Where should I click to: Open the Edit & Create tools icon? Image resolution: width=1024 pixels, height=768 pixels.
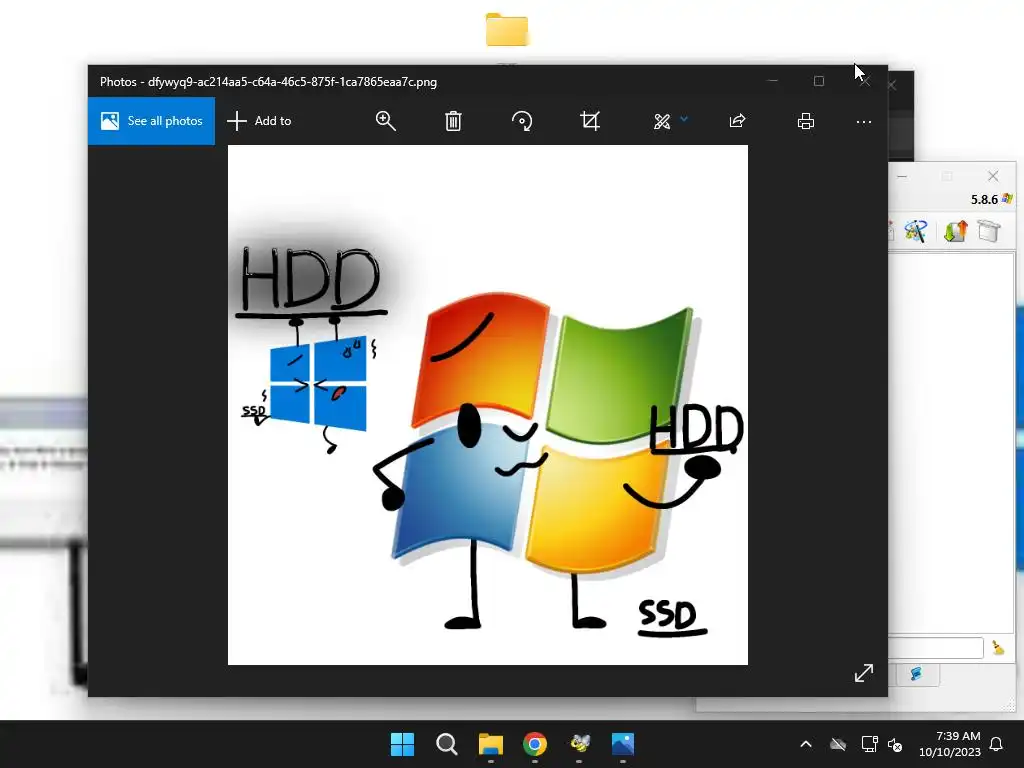[x=662, y=121]
